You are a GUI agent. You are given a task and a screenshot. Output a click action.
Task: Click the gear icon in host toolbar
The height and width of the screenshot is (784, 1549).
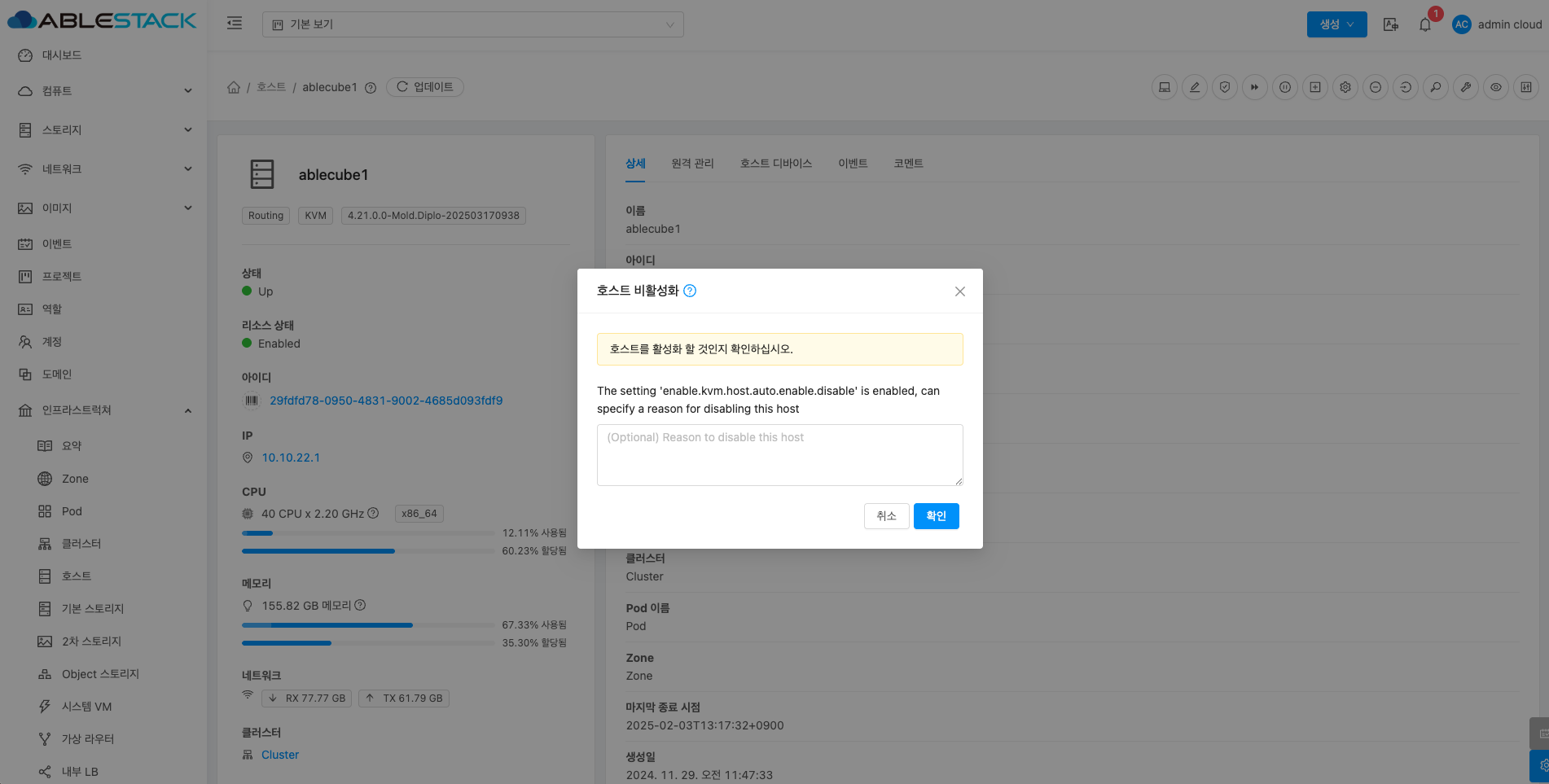click(x=1345, y=87)
